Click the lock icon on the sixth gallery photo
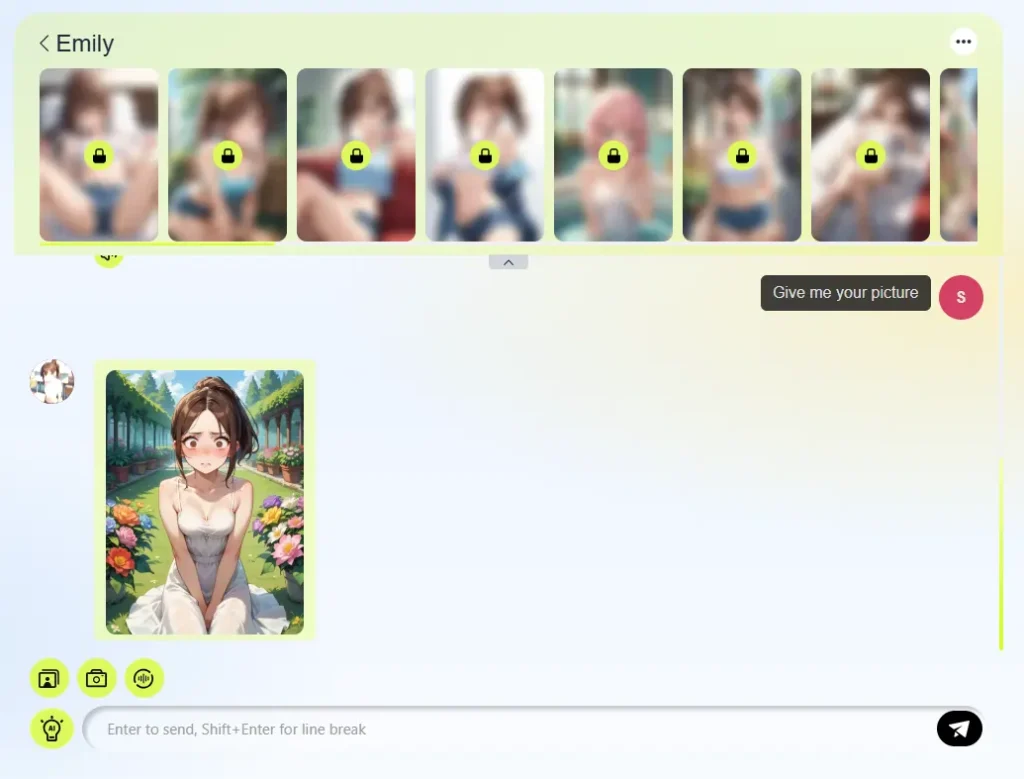The image size is (1024, 779). (x=743, y=156)
